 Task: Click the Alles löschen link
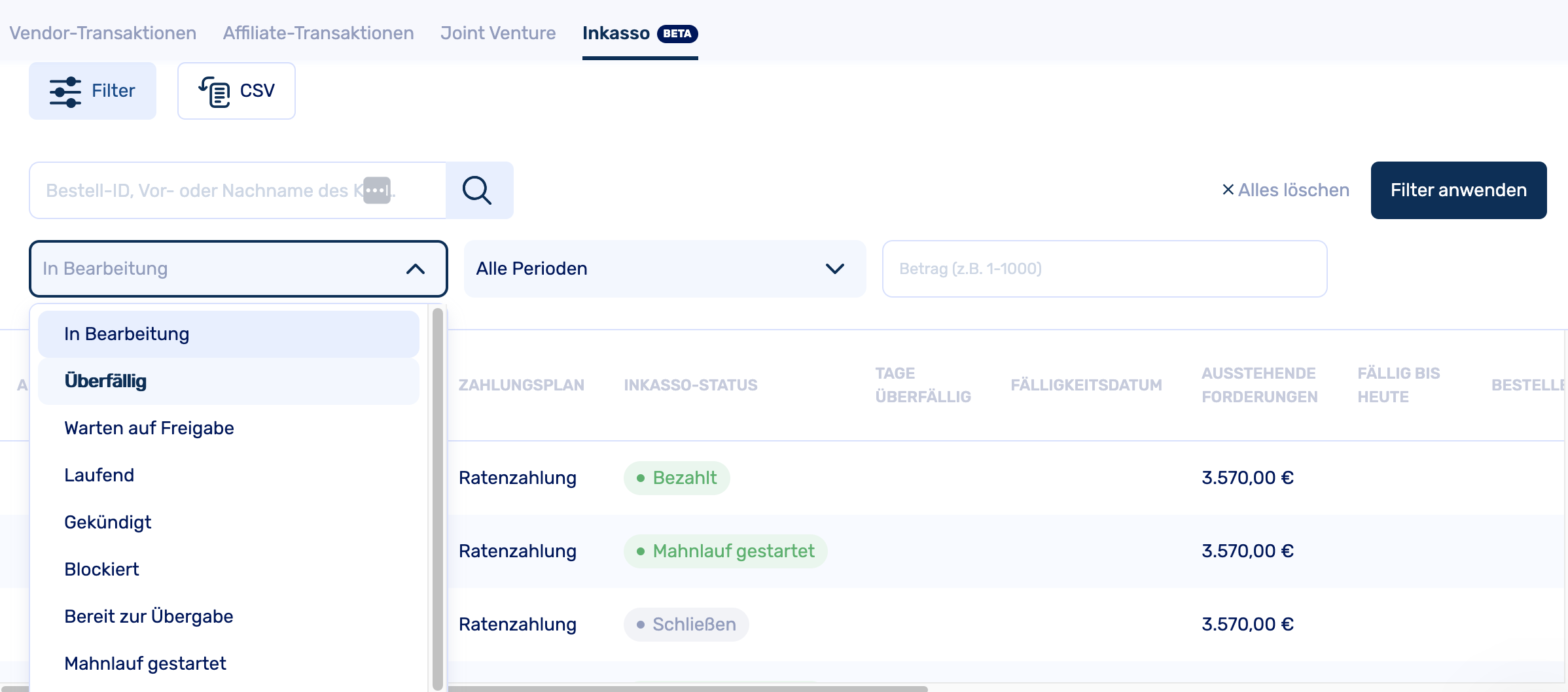click(x=1293, y=190)
